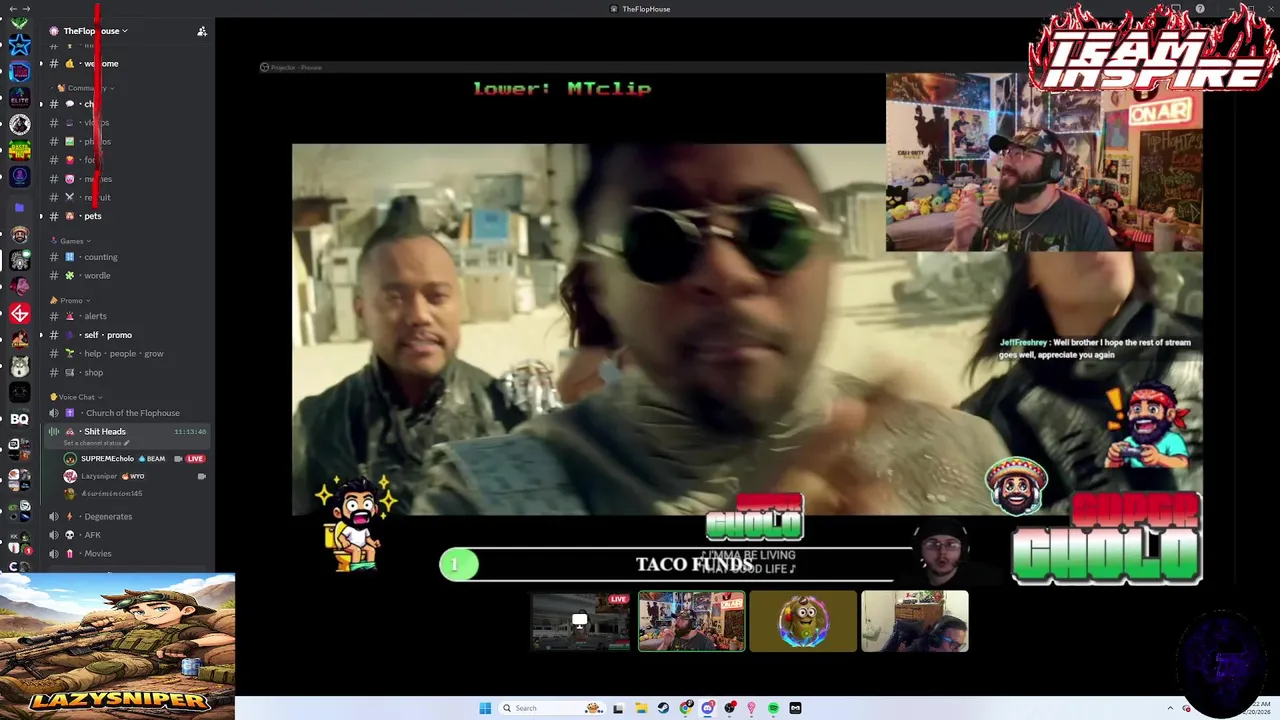1280x720 pixels.
Task: Click the chat icon of the first Community channel
Action: coord(70,104)
